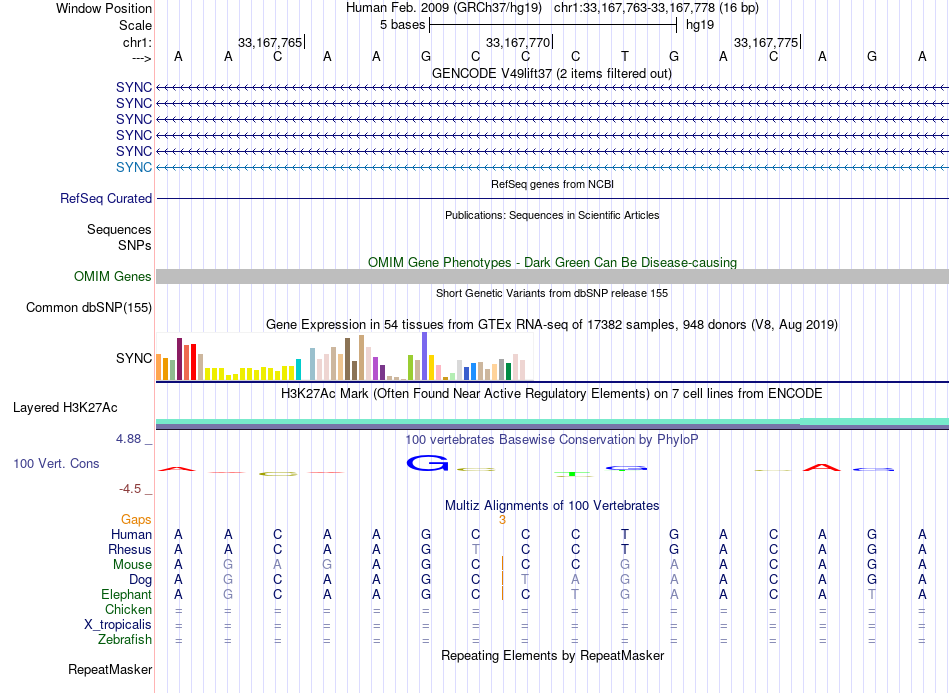Click the Human species label

(131, 534)
